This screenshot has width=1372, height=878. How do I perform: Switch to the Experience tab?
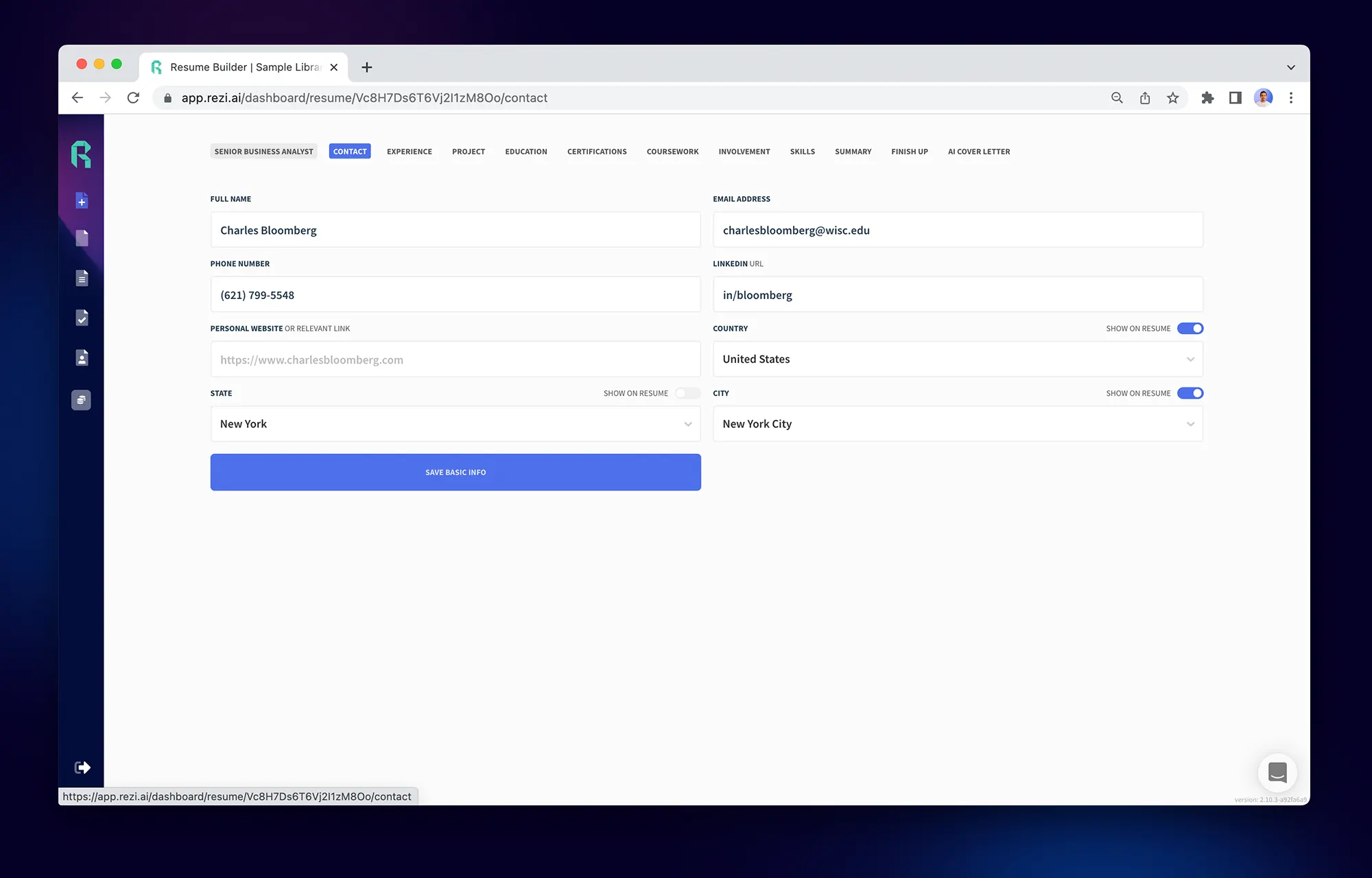(410, 152)
